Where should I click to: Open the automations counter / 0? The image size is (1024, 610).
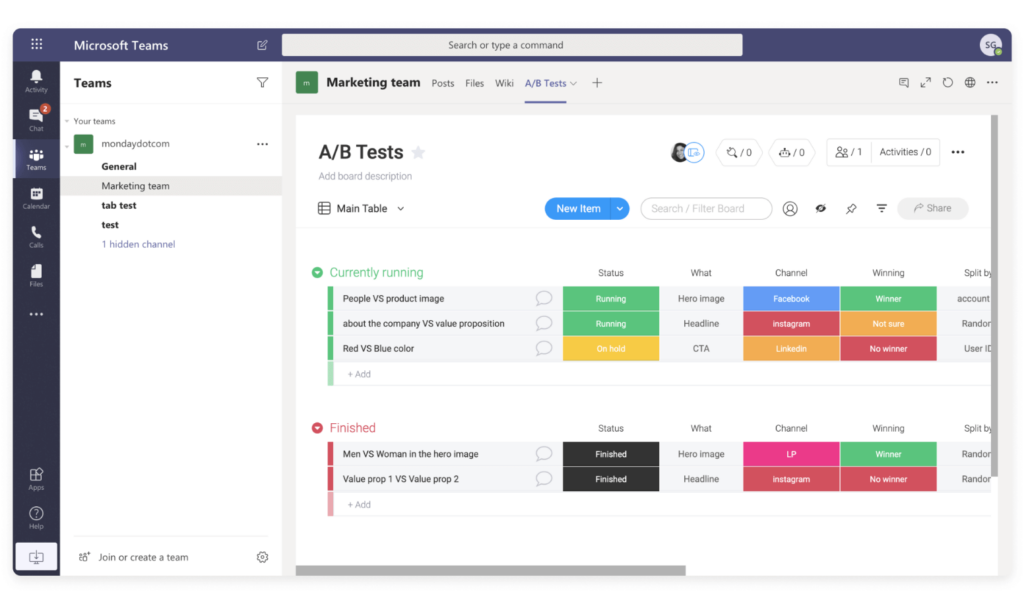792,152
